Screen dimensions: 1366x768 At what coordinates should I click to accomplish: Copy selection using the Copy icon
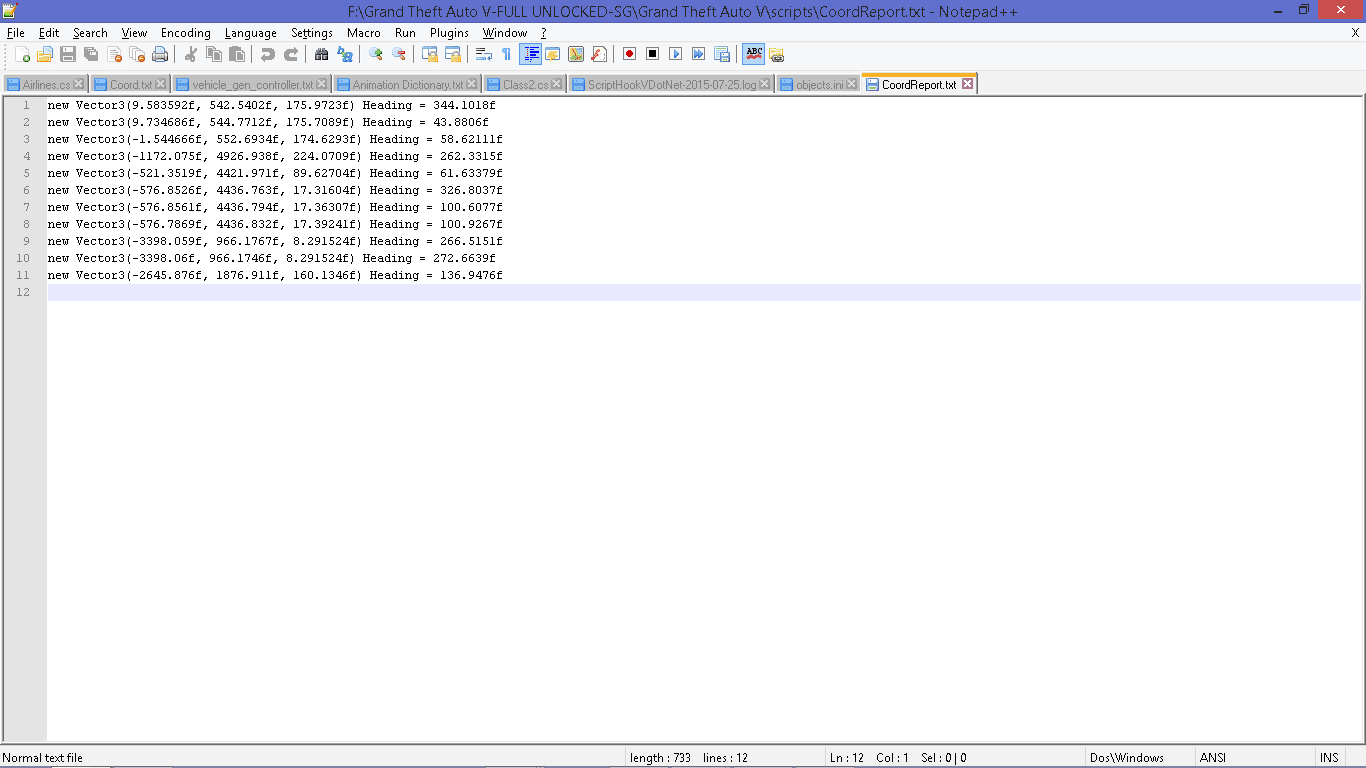click(x=214, y=54)
